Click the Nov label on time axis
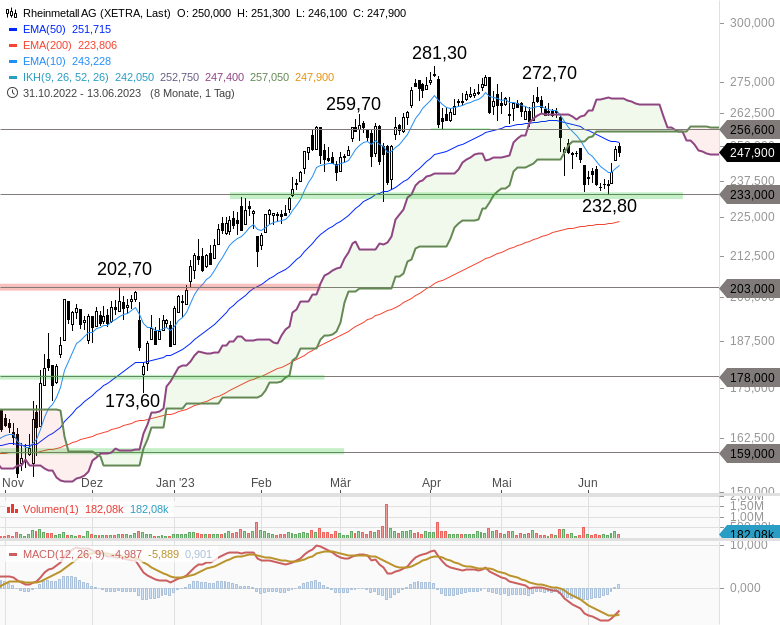 13,483
